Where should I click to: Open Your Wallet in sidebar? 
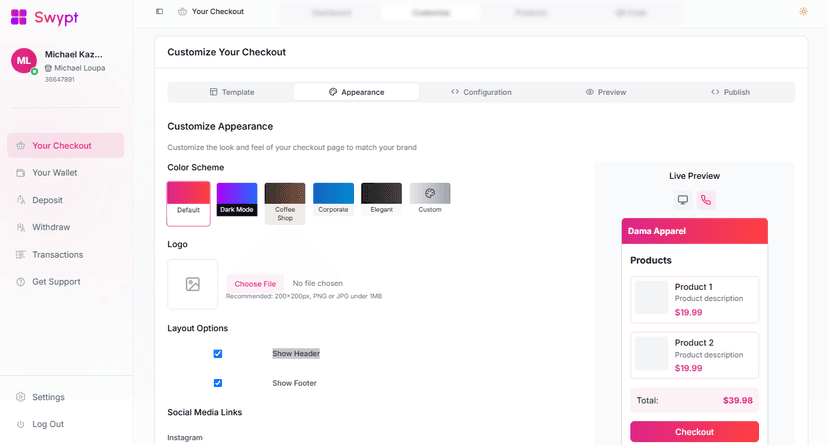pos(54,173)
